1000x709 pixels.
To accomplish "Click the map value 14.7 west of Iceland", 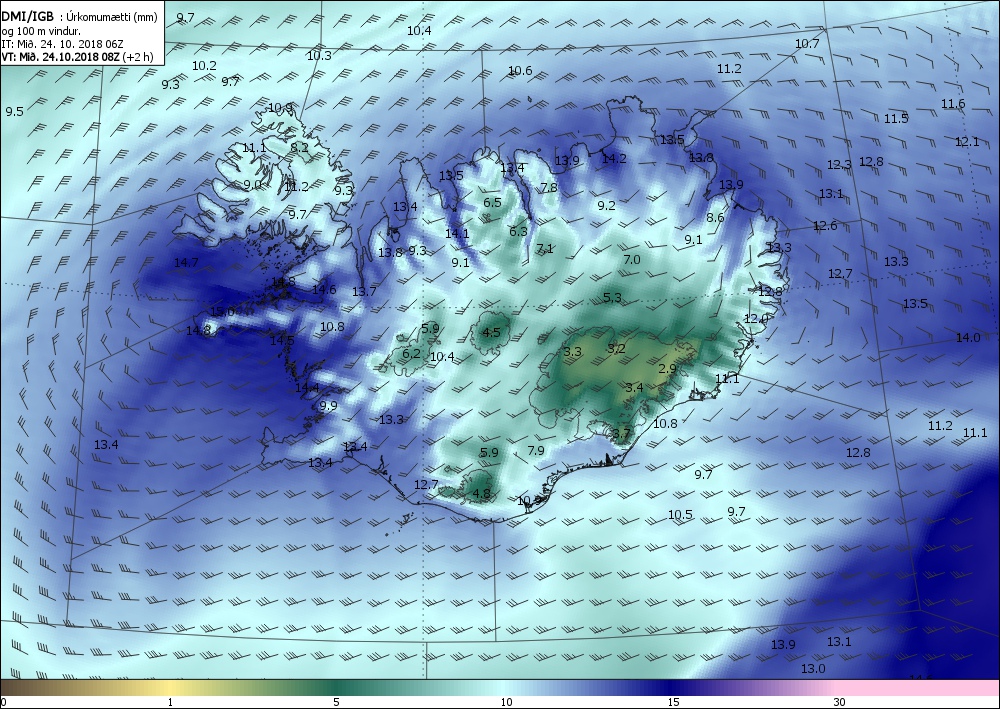I will coord(186,262).
